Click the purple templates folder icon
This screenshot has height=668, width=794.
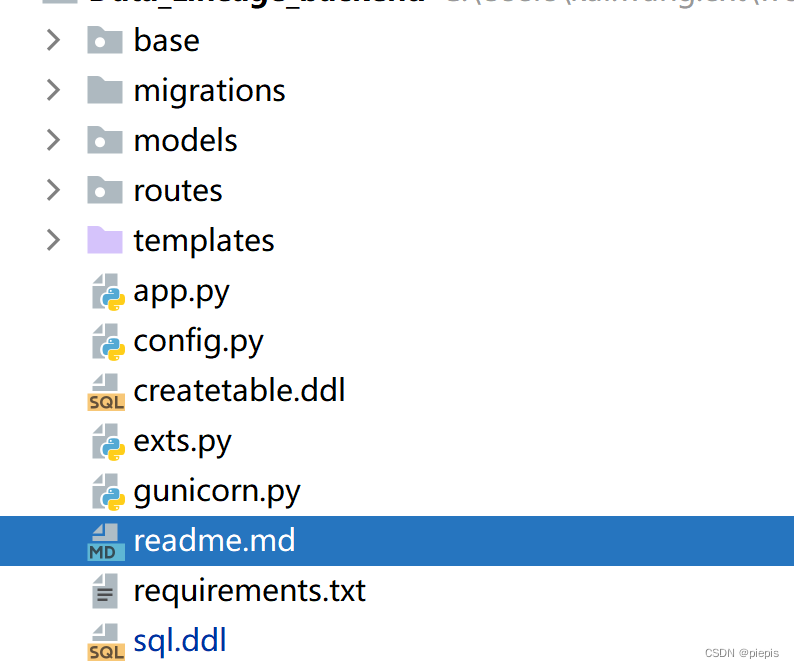click(x=105, y=240)
